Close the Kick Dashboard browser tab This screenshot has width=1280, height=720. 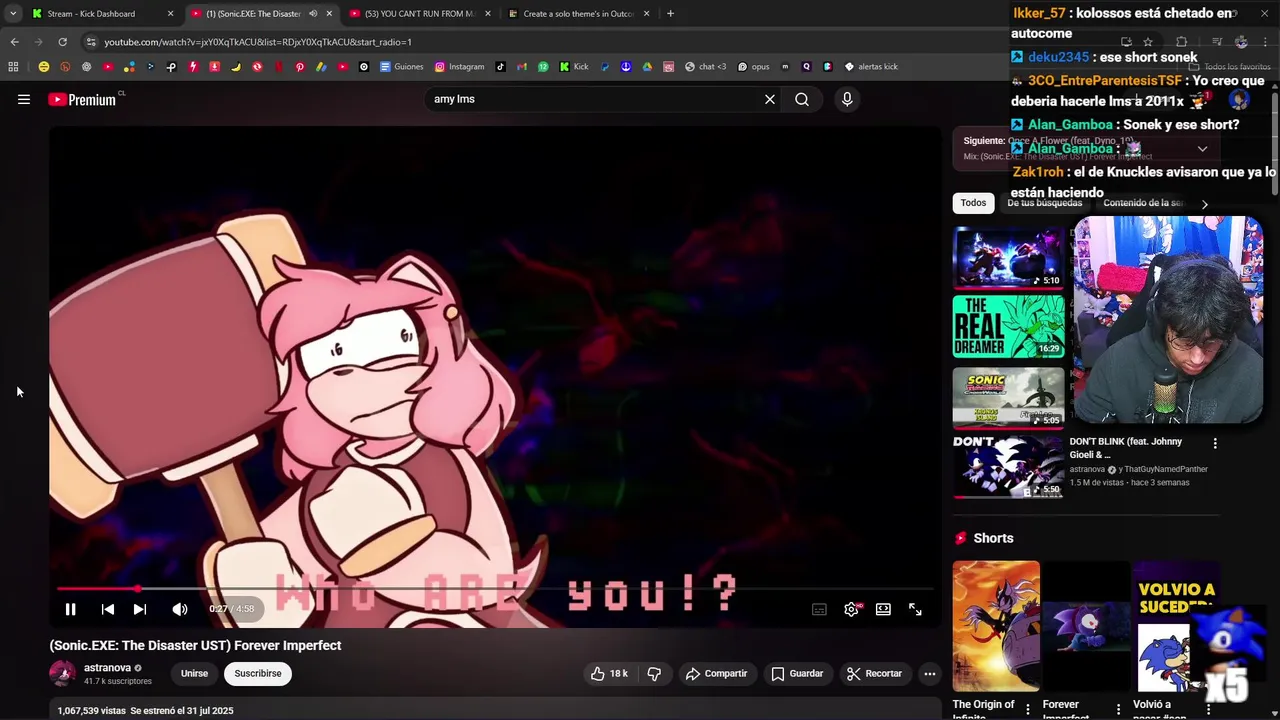170,14
